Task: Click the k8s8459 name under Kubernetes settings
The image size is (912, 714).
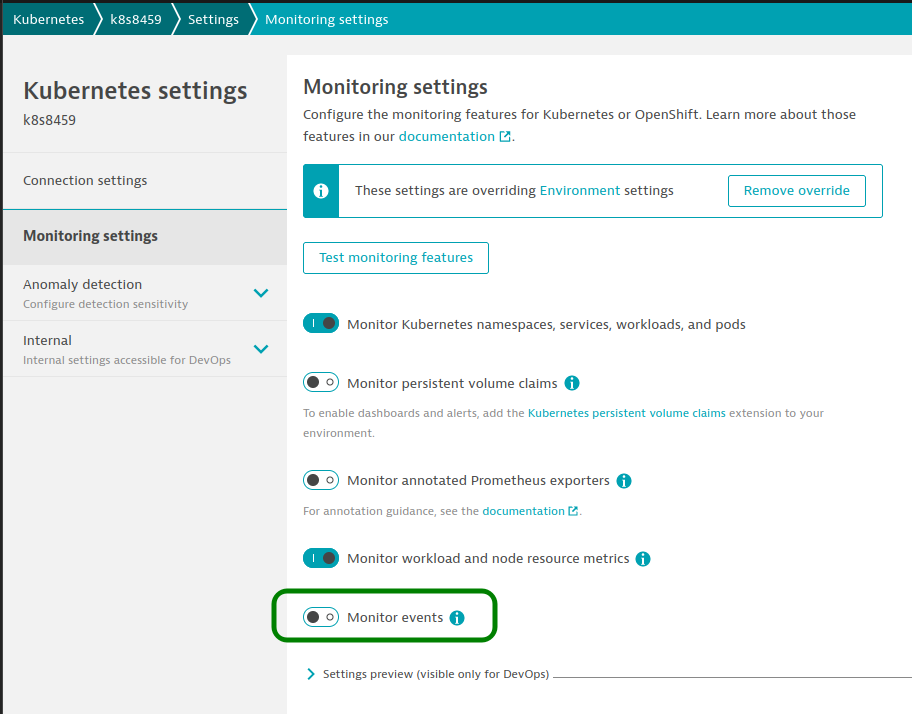Action: (x=49, y=120)
